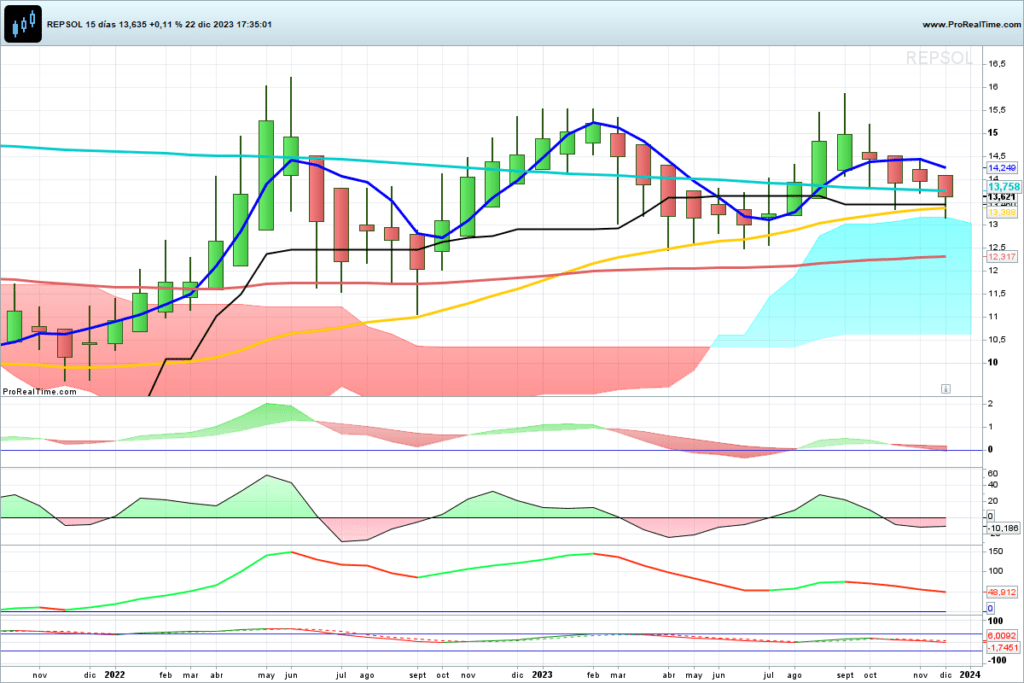1024x683 pixels.
Task: Open the small info icon on the price chart
Action: (946, 389)
